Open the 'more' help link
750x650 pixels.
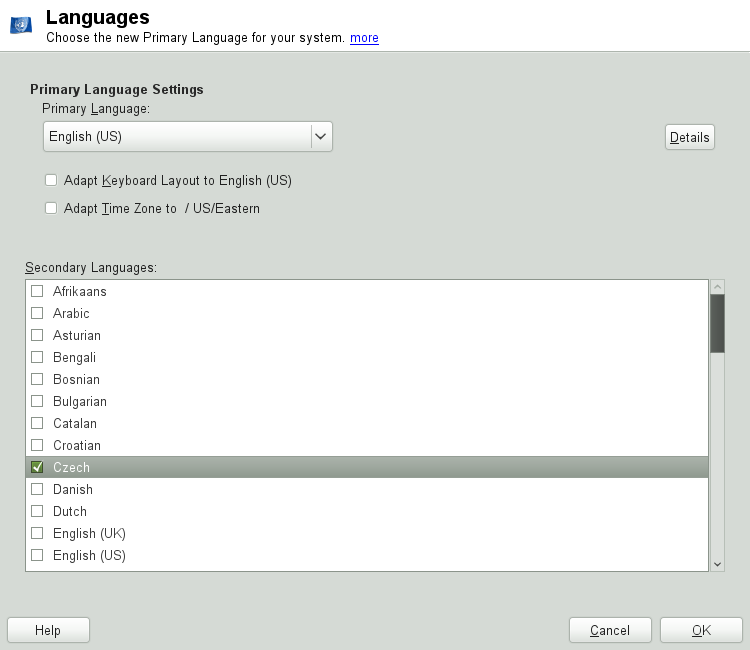tap(364, 38)
